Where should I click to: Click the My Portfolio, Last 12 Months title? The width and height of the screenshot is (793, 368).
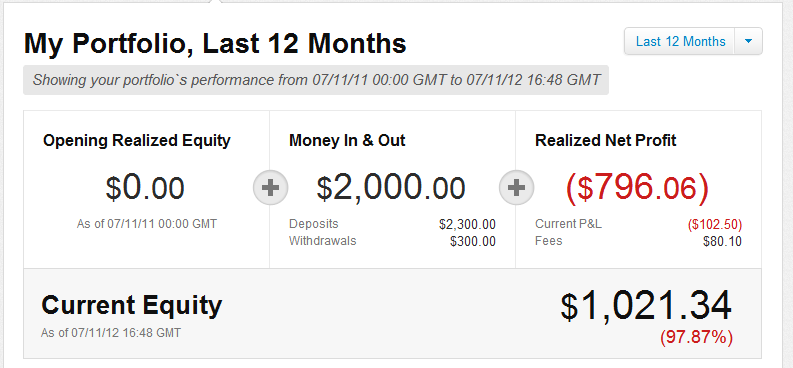pos(215,43)
